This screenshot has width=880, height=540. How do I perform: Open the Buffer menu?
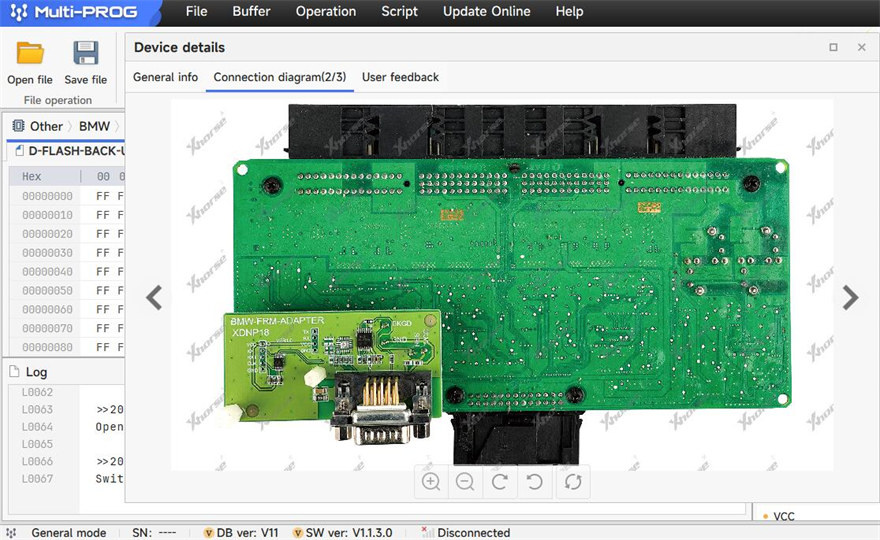(x=251, y=12)
